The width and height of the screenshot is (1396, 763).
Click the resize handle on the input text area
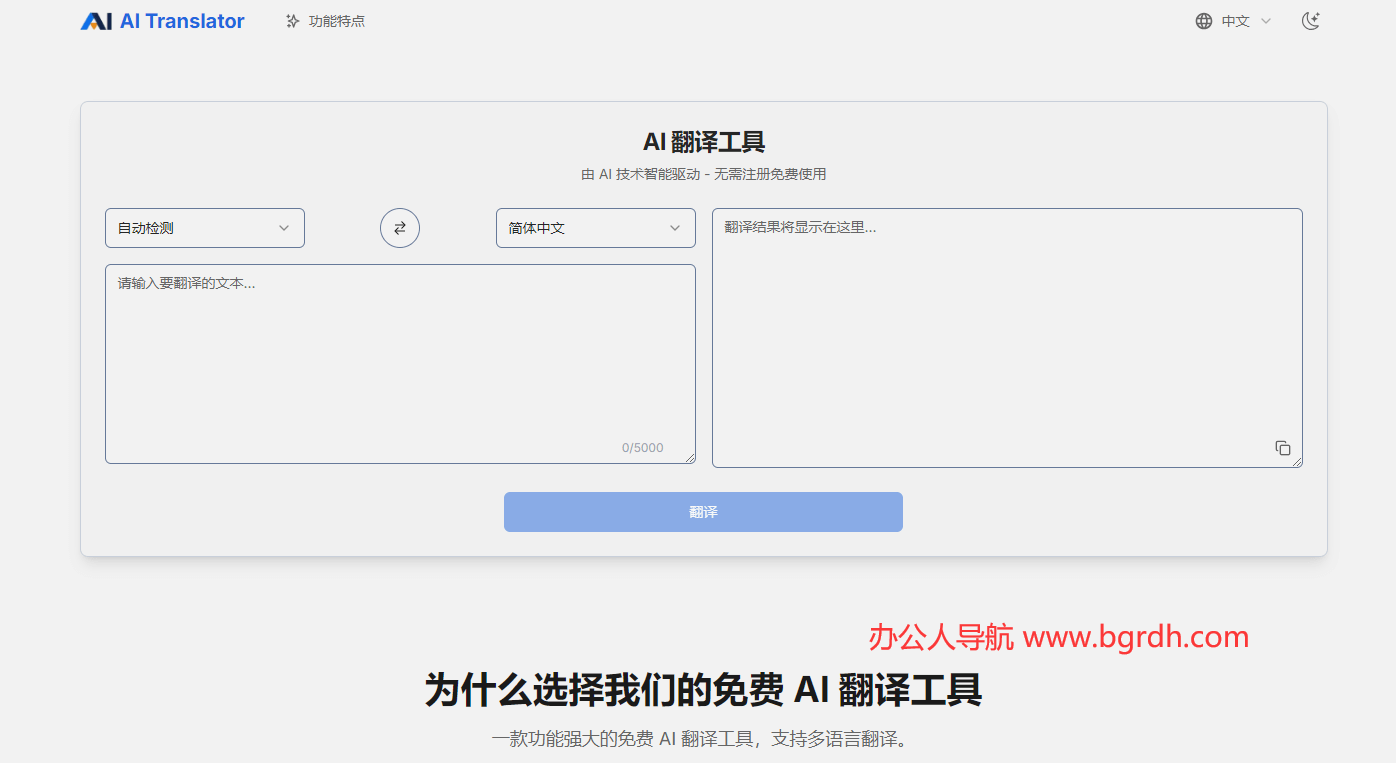[692, 459]
